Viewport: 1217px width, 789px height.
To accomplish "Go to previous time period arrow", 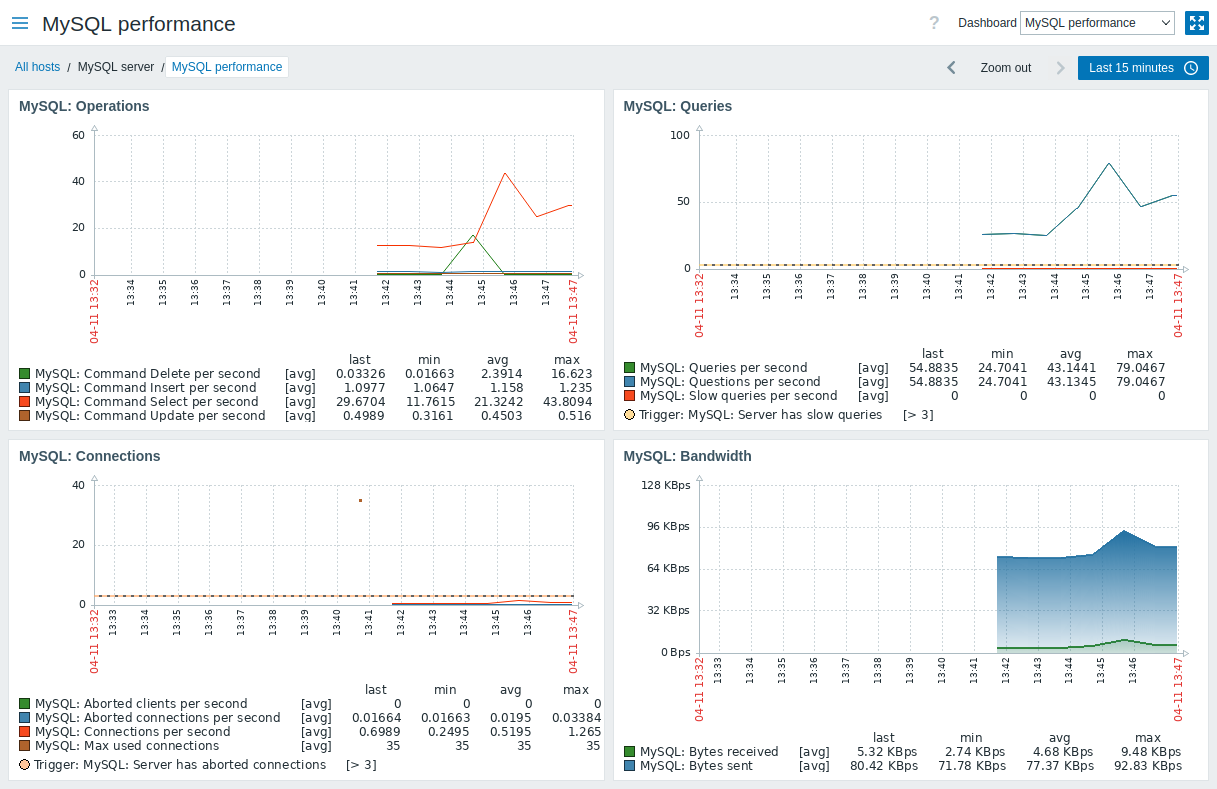I will coord(952,68).
